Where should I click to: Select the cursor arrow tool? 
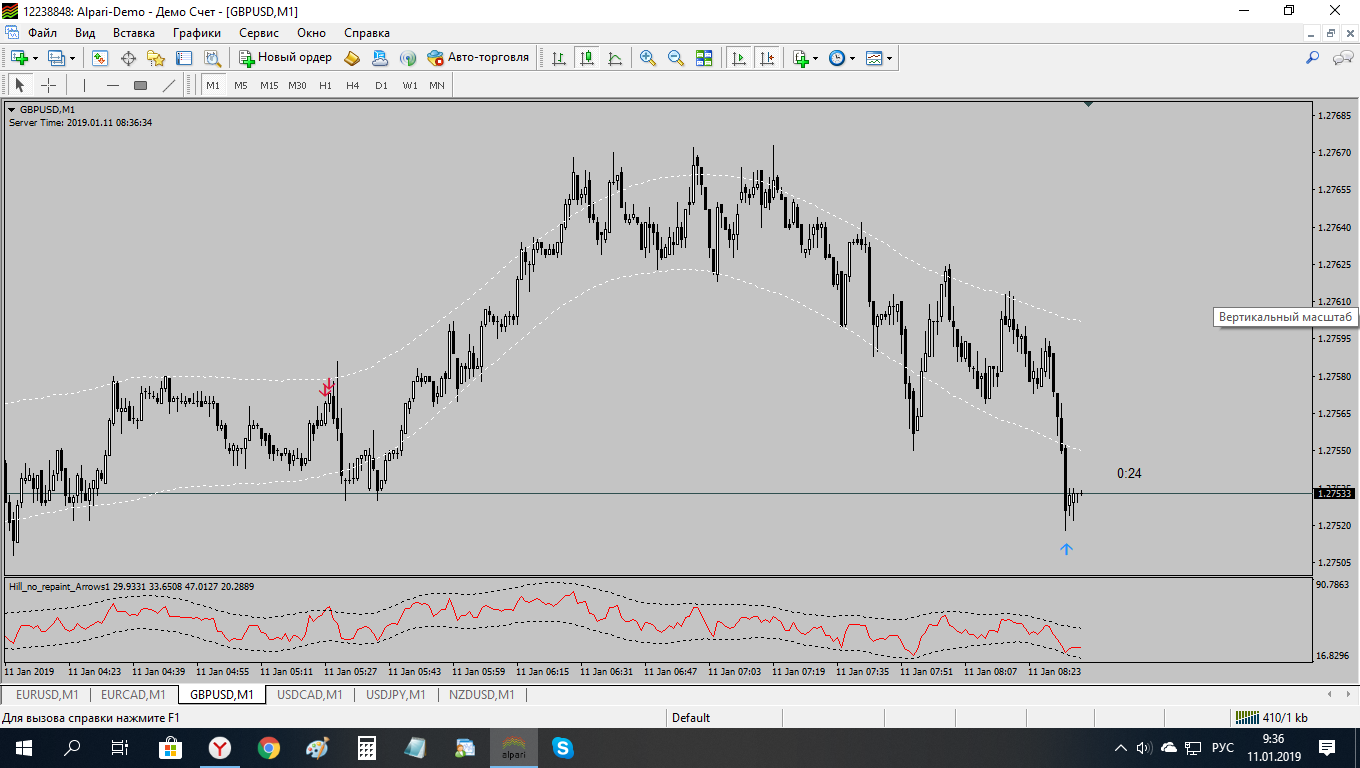20,85
